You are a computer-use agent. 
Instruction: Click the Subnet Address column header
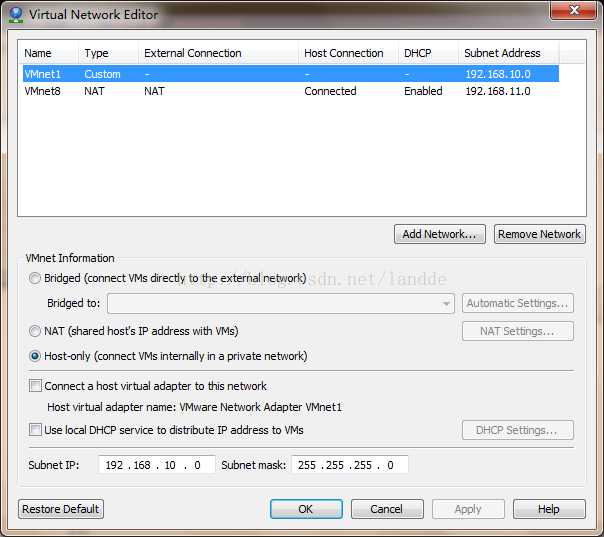pos(508,53)
